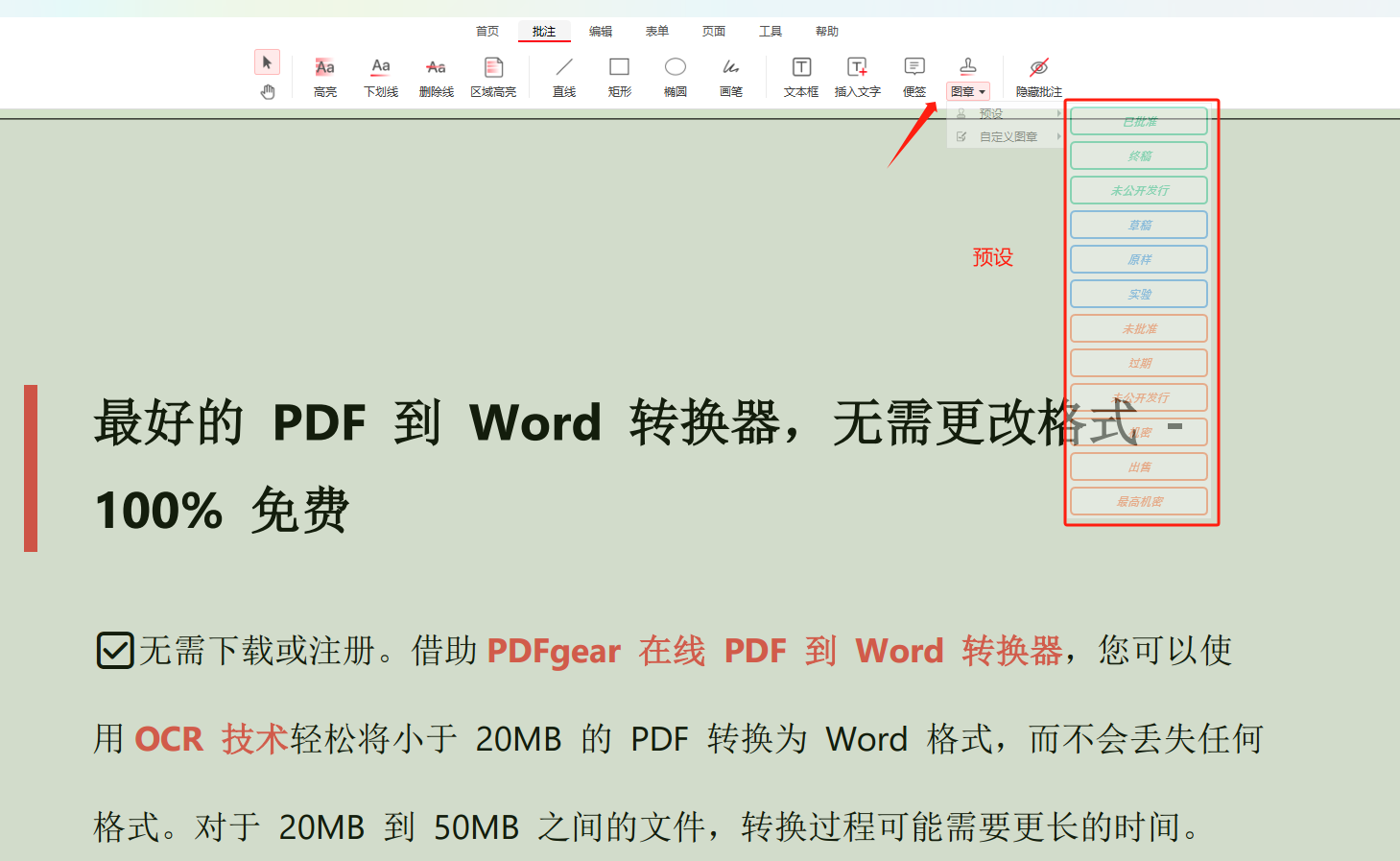Apply the blue 草稿 draft stamp
Image resolution: width=1400 pixels, height=861 pixels.
(1139, 225)
